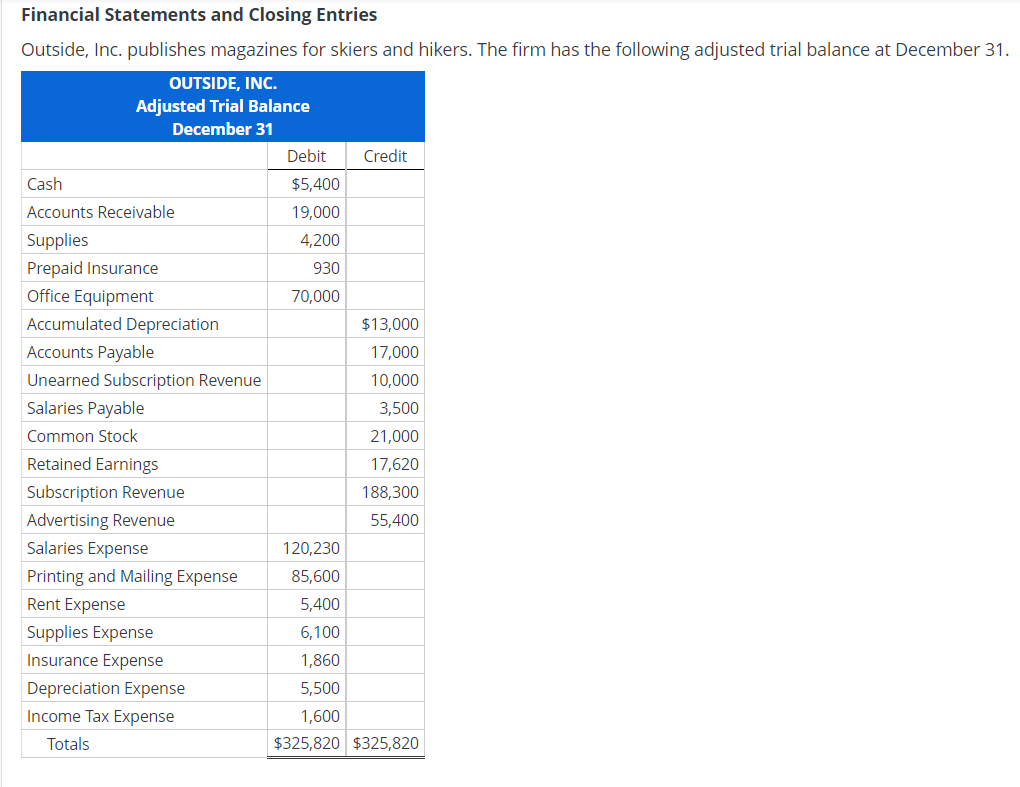
Task: Click the Accumulated Depreciation label
Action: 122,324
